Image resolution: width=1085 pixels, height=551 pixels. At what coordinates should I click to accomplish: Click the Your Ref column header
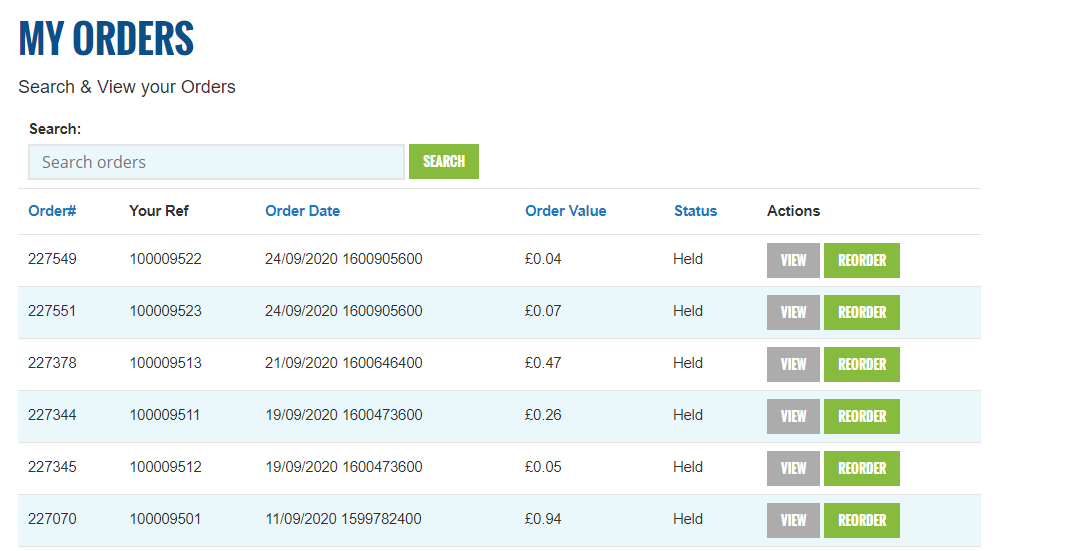pos(158,211)
